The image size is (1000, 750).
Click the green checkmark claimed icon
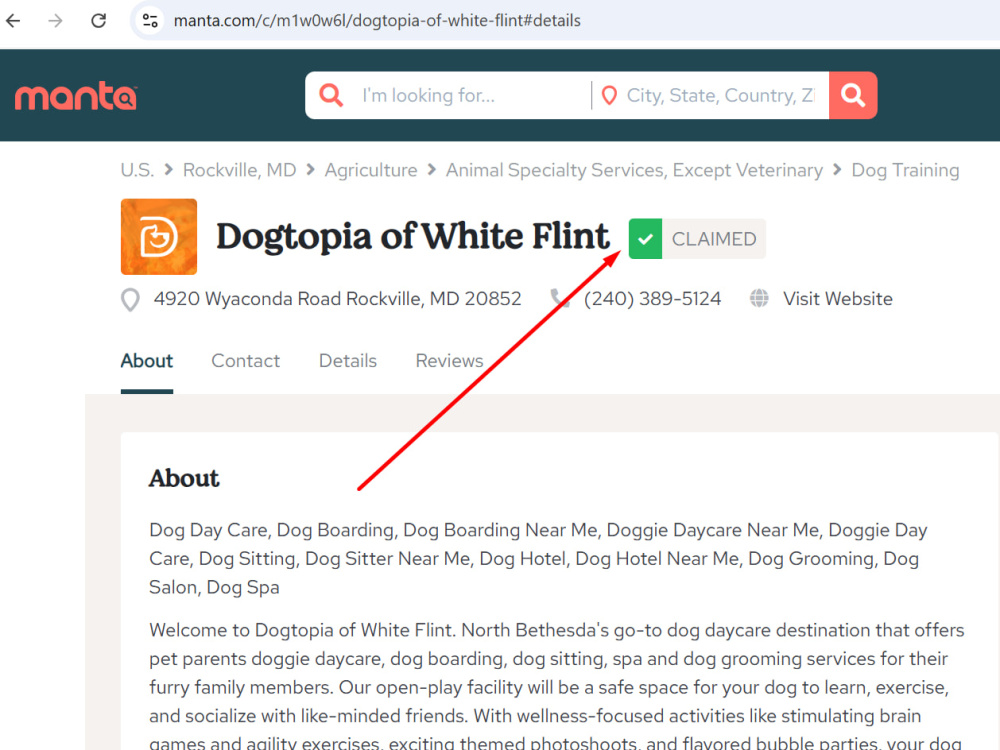[645, 239]
